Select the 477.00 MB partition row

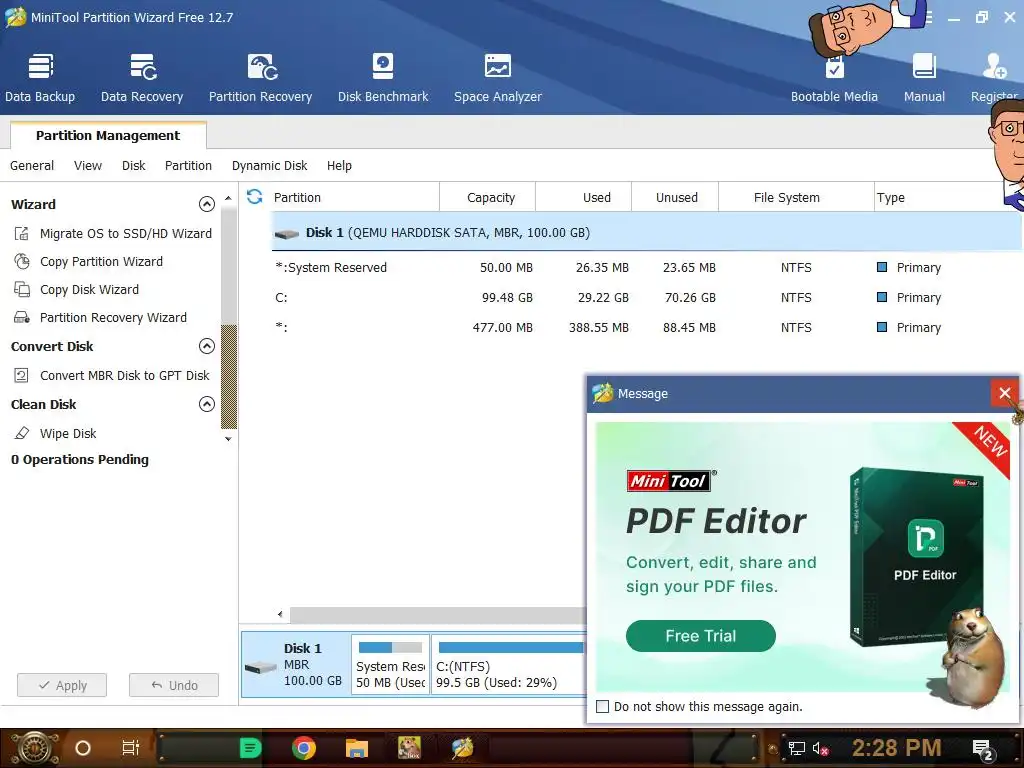[x=647, y=328]
